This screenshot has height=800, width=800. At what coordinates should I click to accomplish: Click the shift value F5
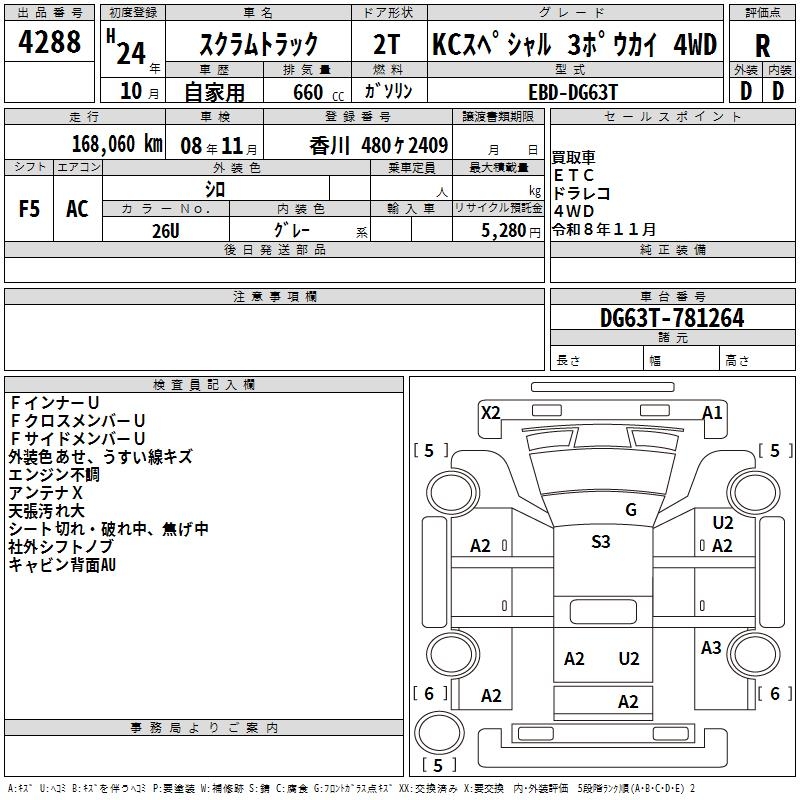(29, 209)
